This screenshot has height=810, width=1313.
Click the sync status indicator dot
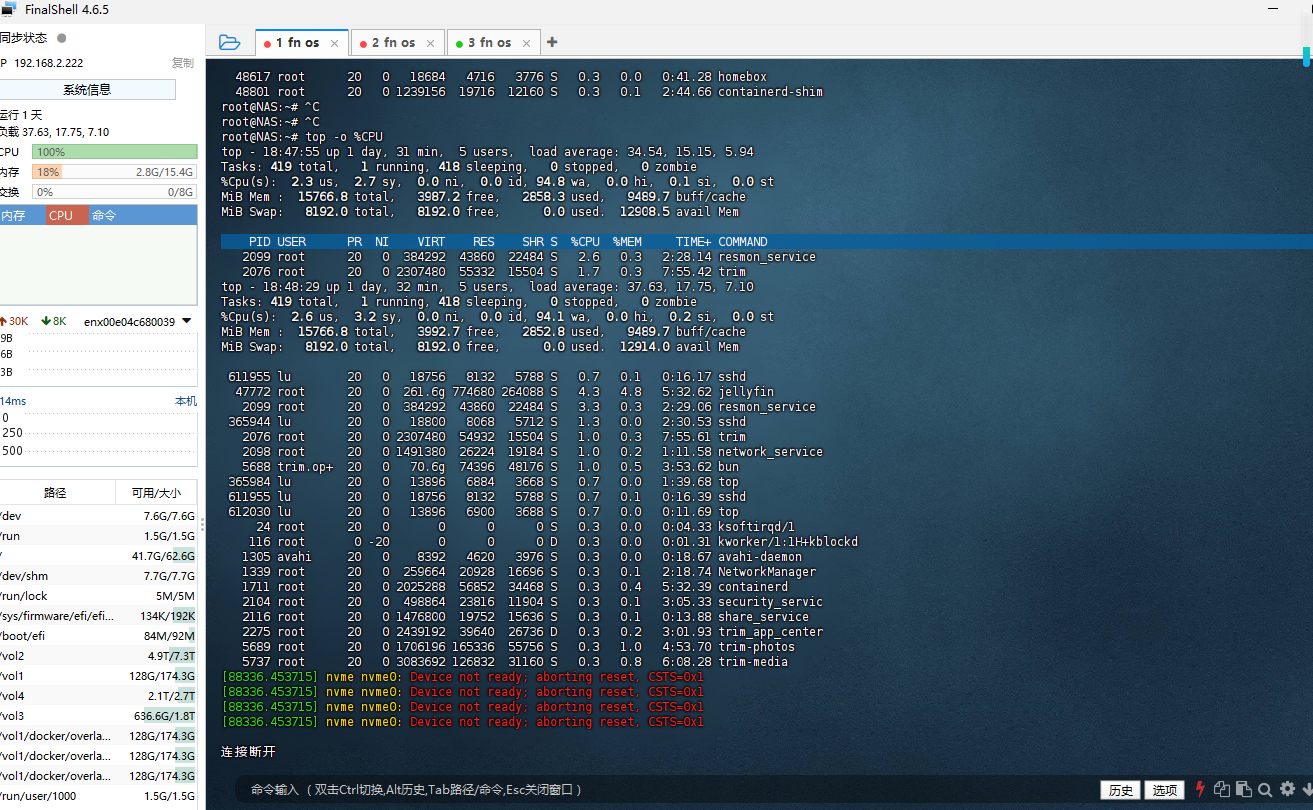point(62,38)
